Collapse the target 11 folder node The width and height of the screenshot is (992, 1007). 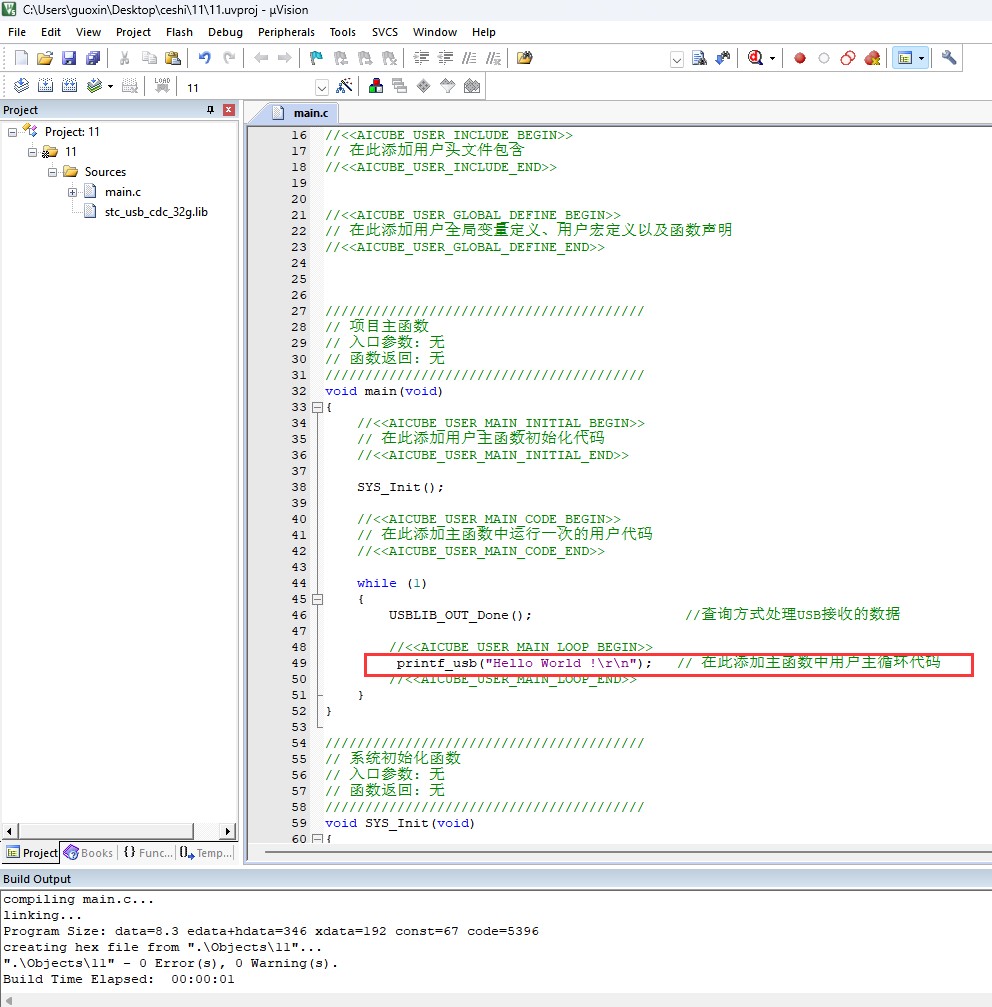[x=32, y=152]
